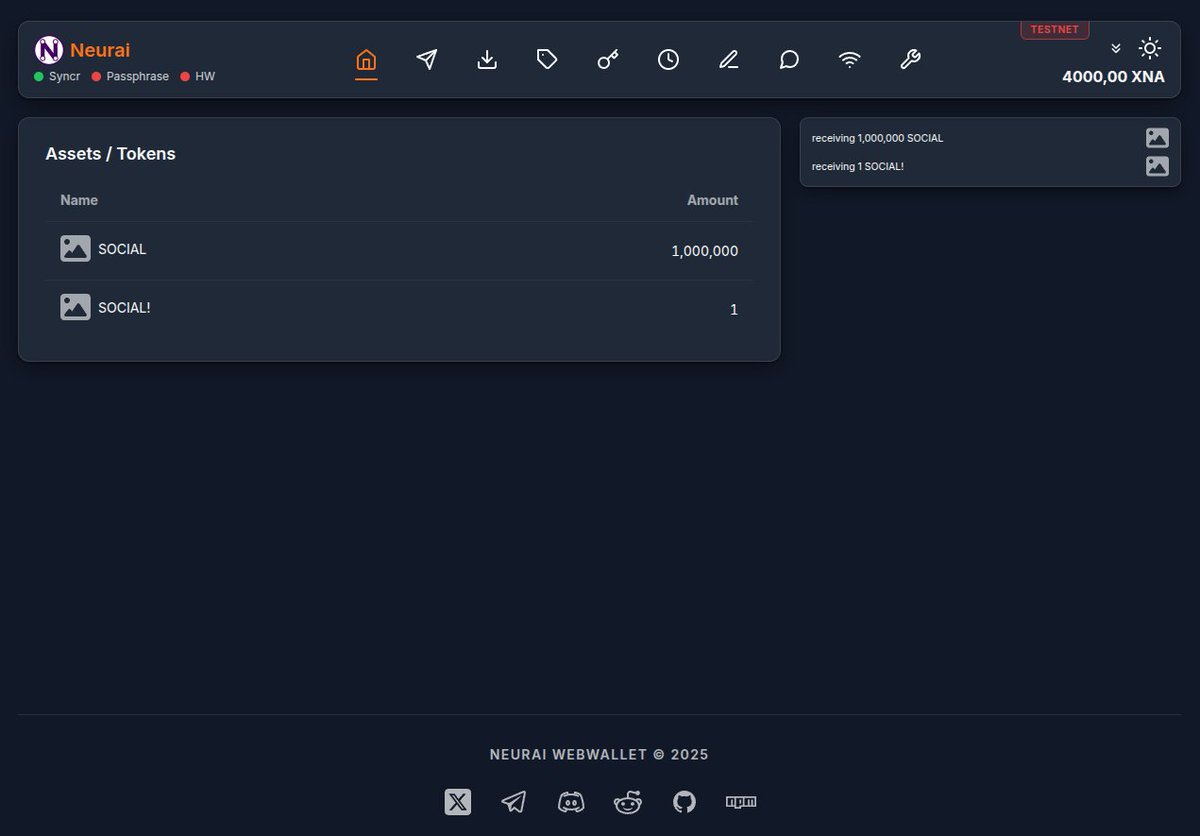Expand the balance details chevron

(1115, 47)
